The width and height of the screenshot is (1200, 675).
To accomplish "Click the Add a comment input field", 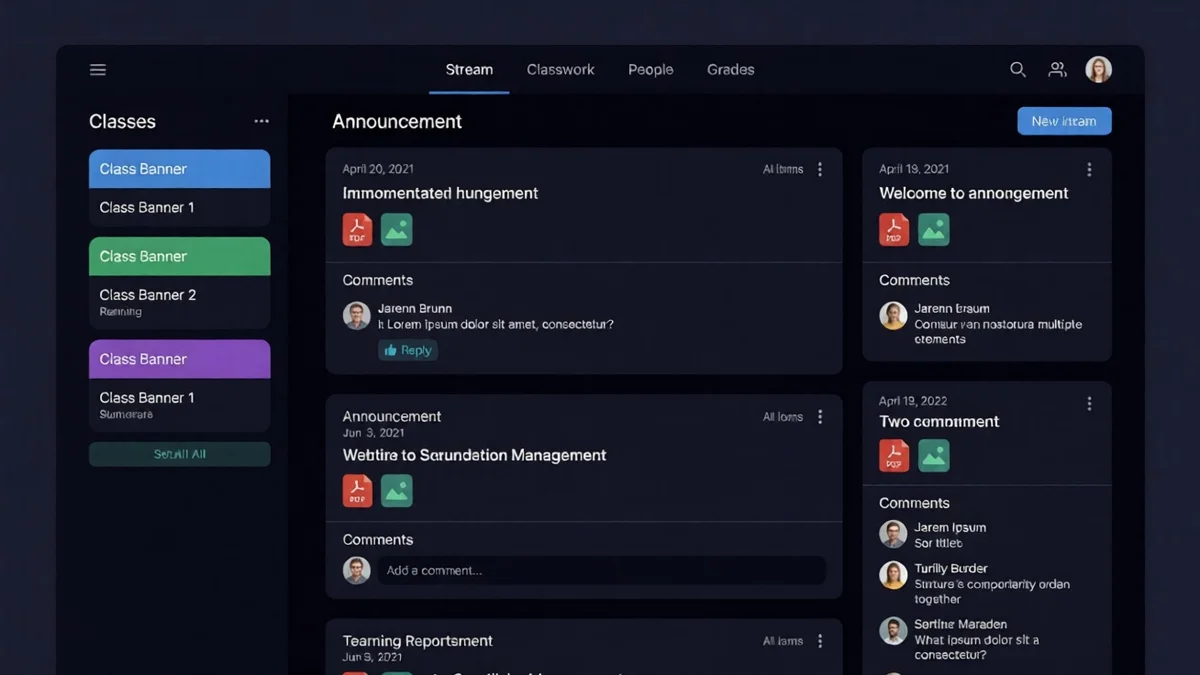I will (601, 570).
